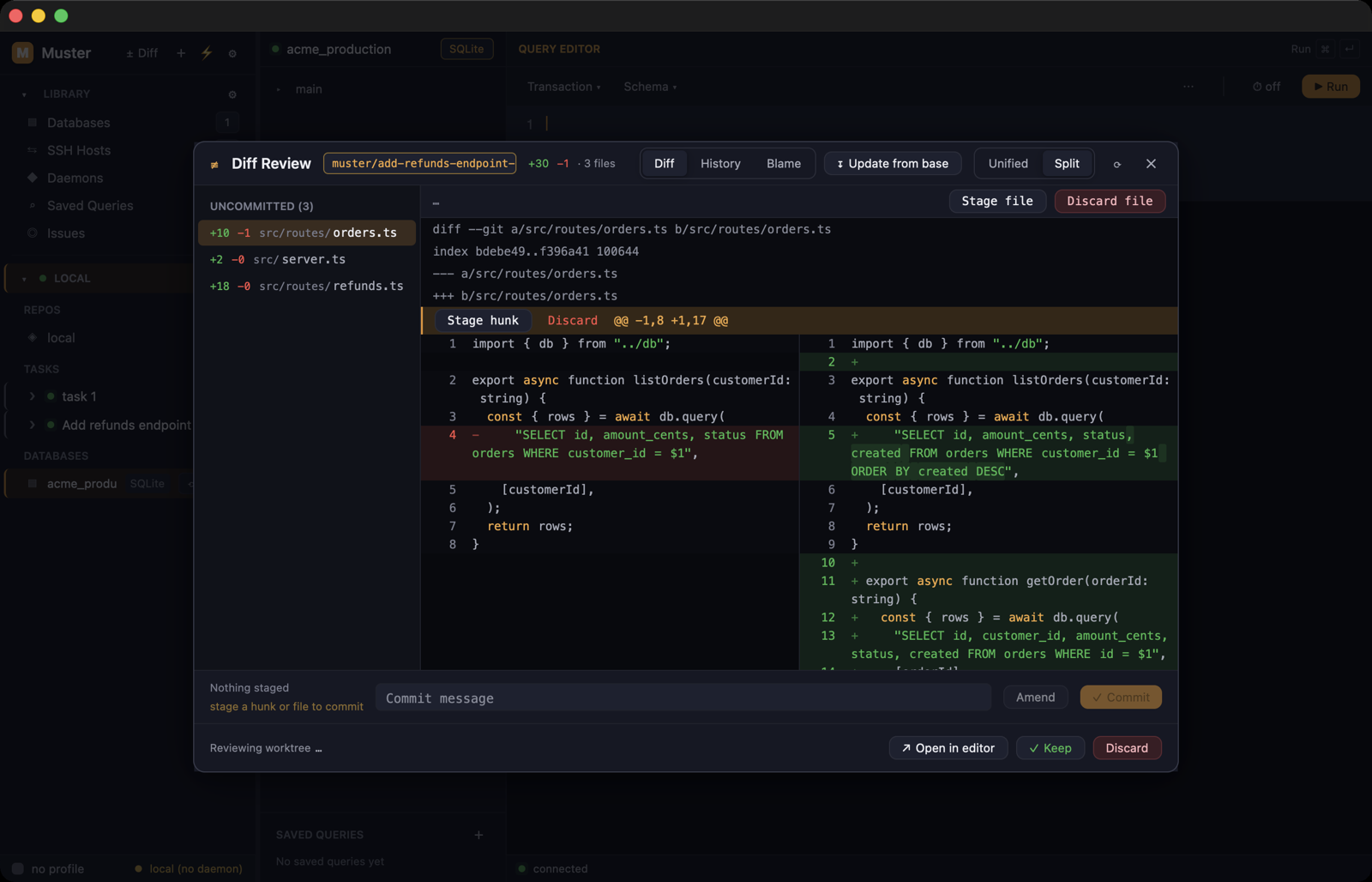Click the Library section gear icon
Viewport: 1372px width, 882px height.
pyautogui.click(x=232, y=94)
